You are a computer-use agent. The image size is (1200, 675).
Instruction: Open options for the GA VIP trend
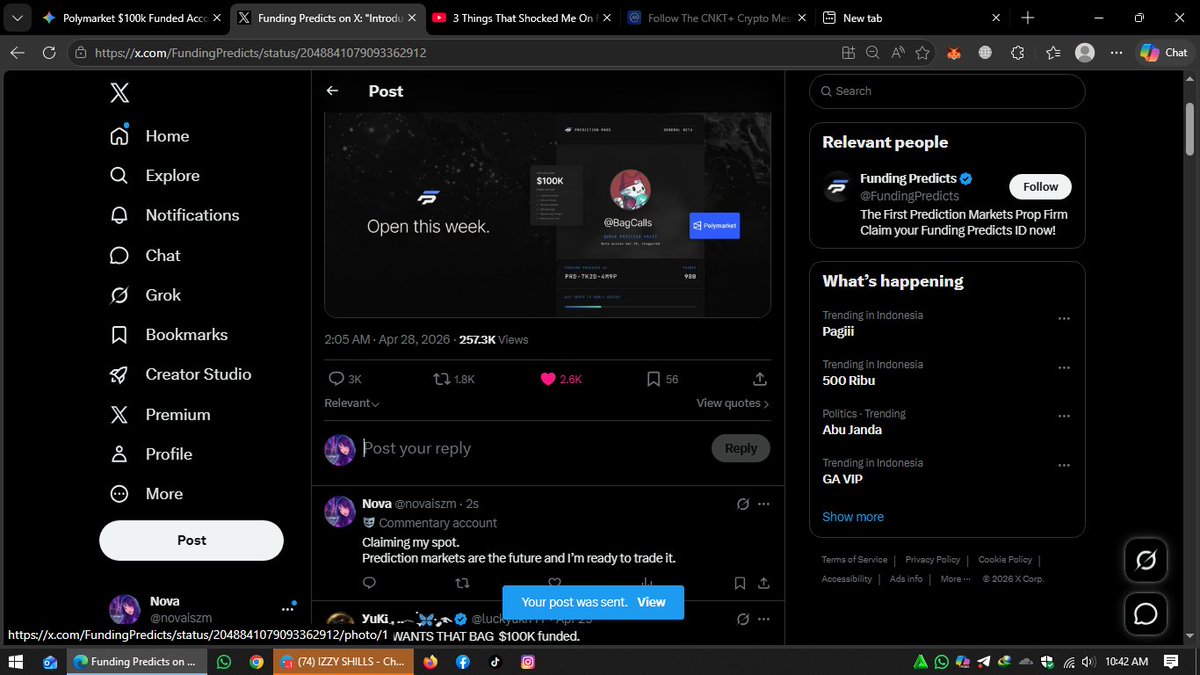click(1064, 465)
